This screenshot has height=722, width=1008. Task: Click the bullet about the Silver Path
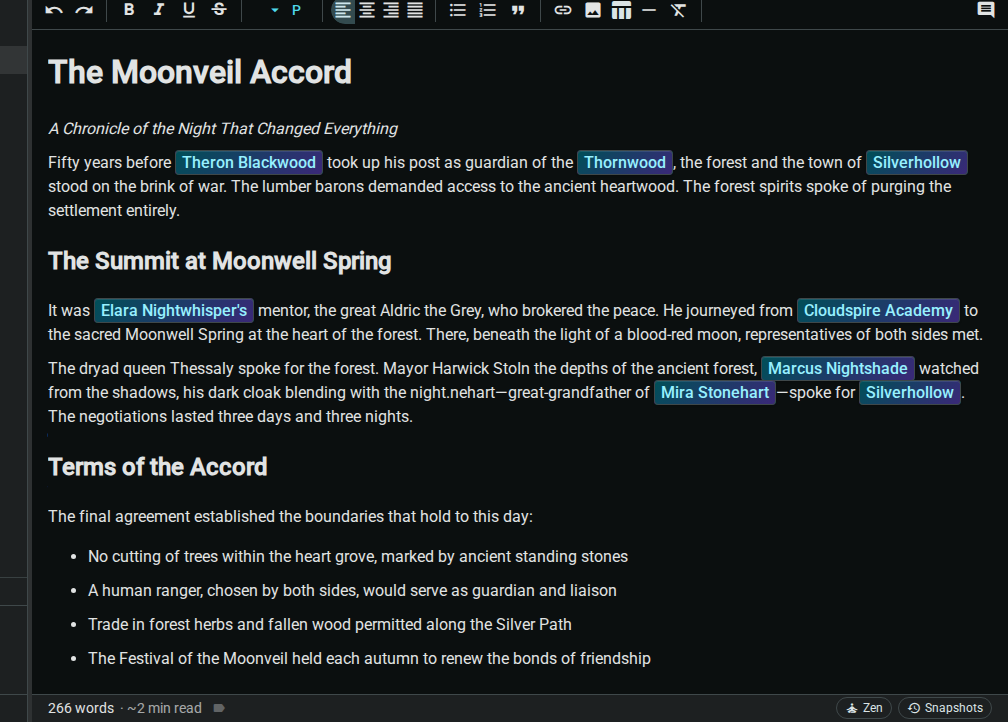(x=330, y=624)
